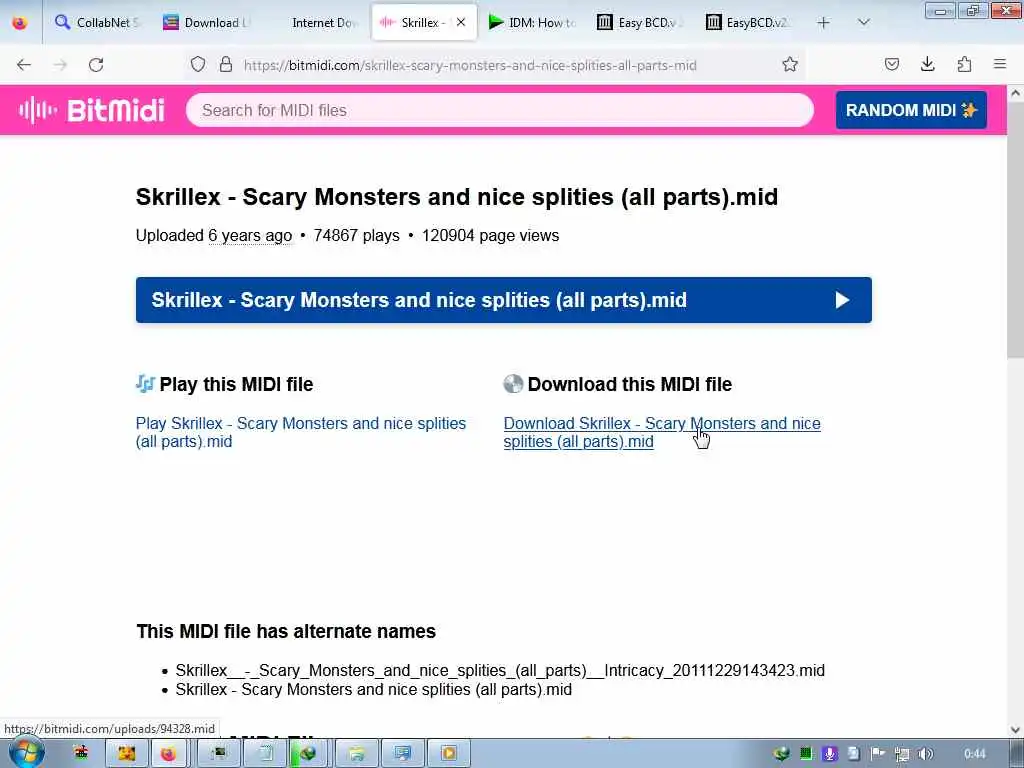Viewport: 1024px width, 768px height.
Task: Go back using the browser back arrow
Action: (x=24, y=65)
